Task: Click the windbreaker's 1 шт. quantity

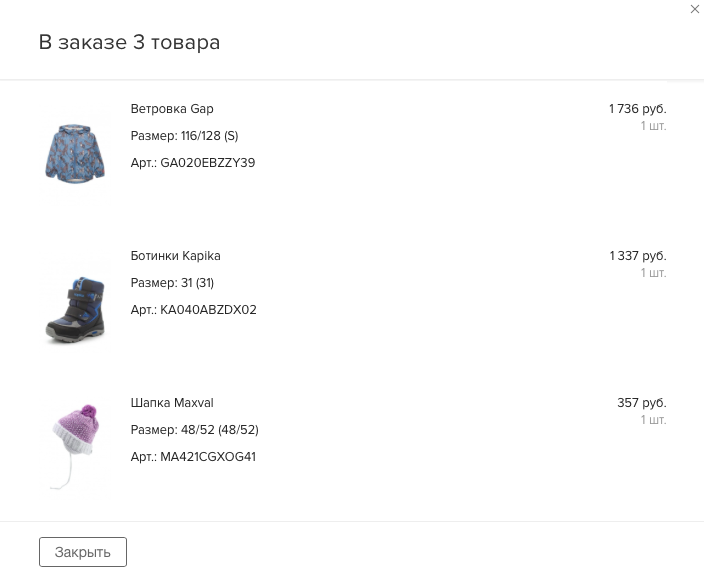Action: (653, 126)
